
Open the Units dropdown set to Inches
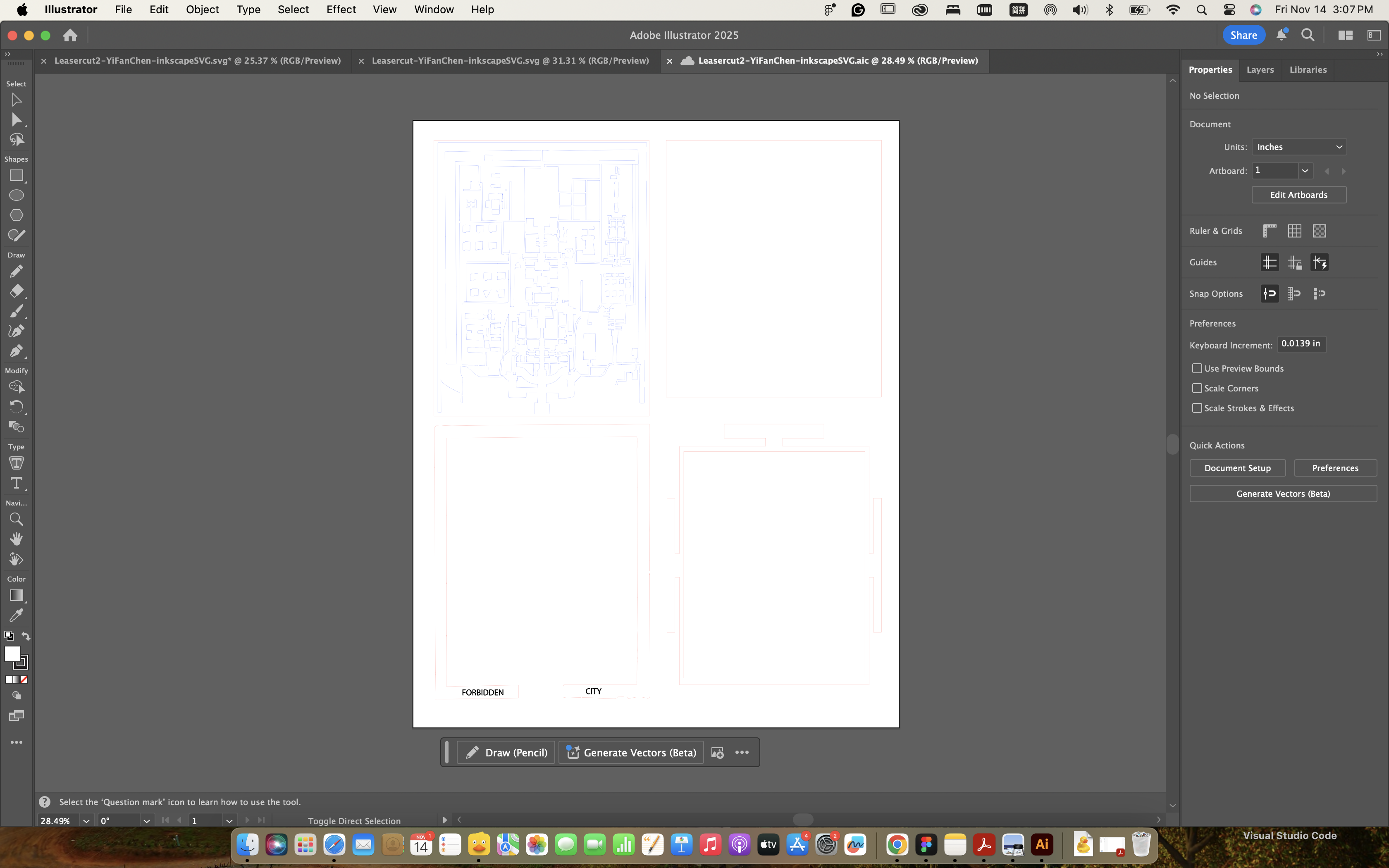(1298, 147)
